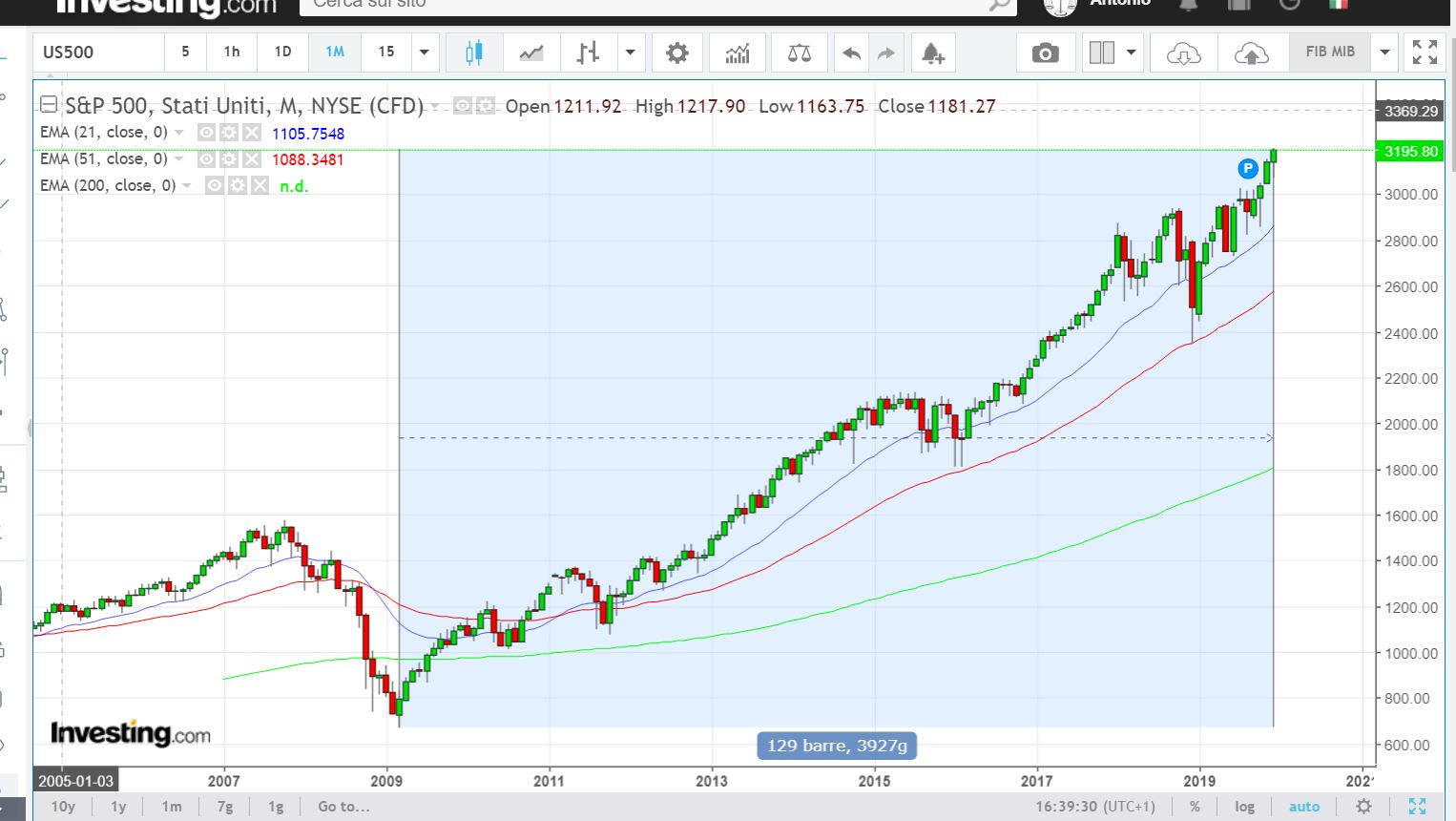Click the EMA 21 value 1105.7548
The width and height of the screenshot is (1456, 821).
pyautogui.click(x=308, y=134)
